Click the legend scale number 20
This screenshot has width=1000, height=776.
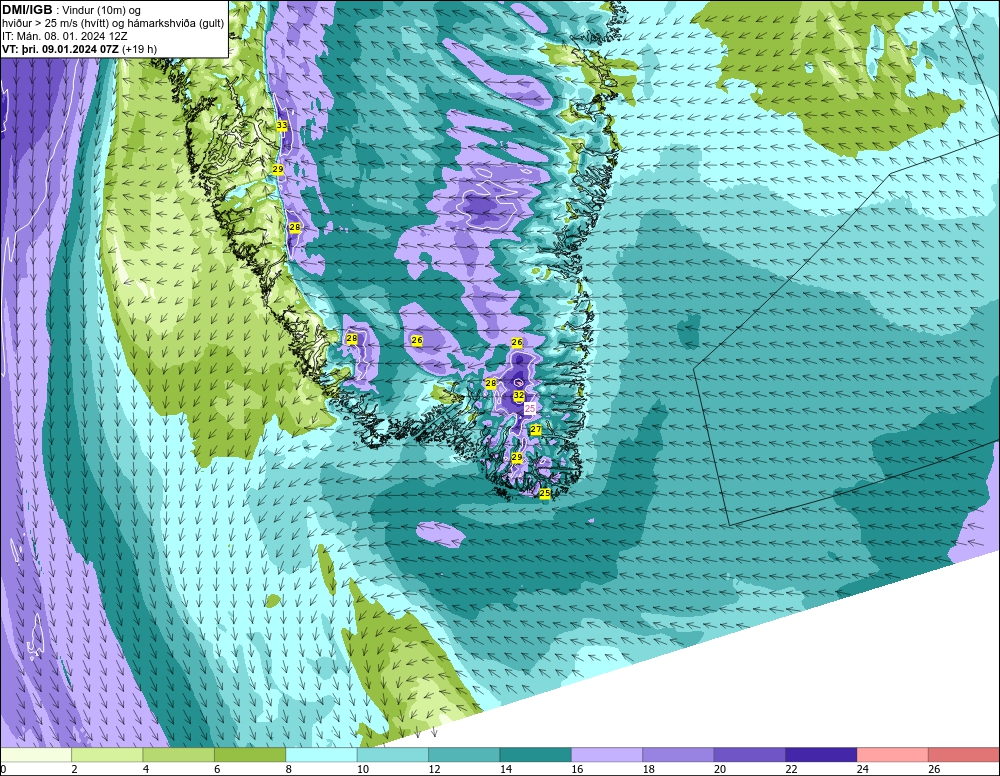[720, 769]
